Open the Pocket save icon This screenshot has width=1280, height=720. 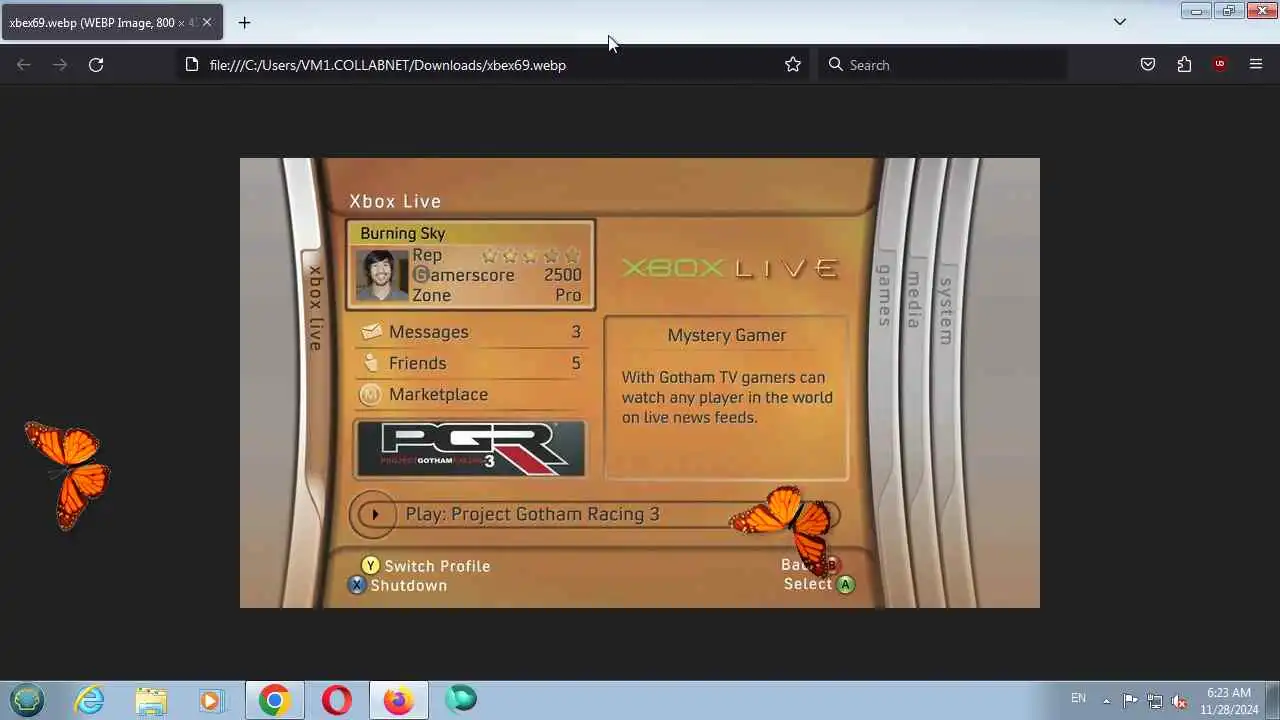click(x=1148, y=65)
